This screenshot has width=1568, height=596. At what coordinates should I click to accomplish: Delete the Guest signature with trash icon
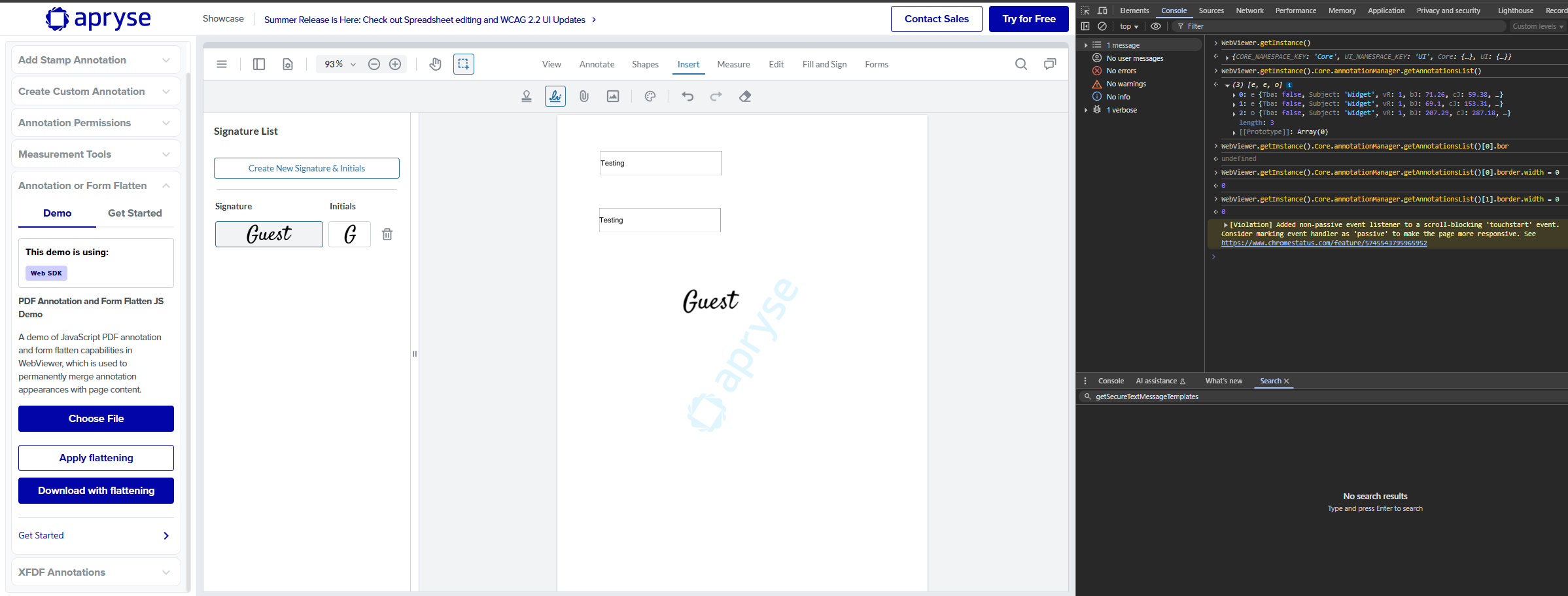(x=387, y=234)
